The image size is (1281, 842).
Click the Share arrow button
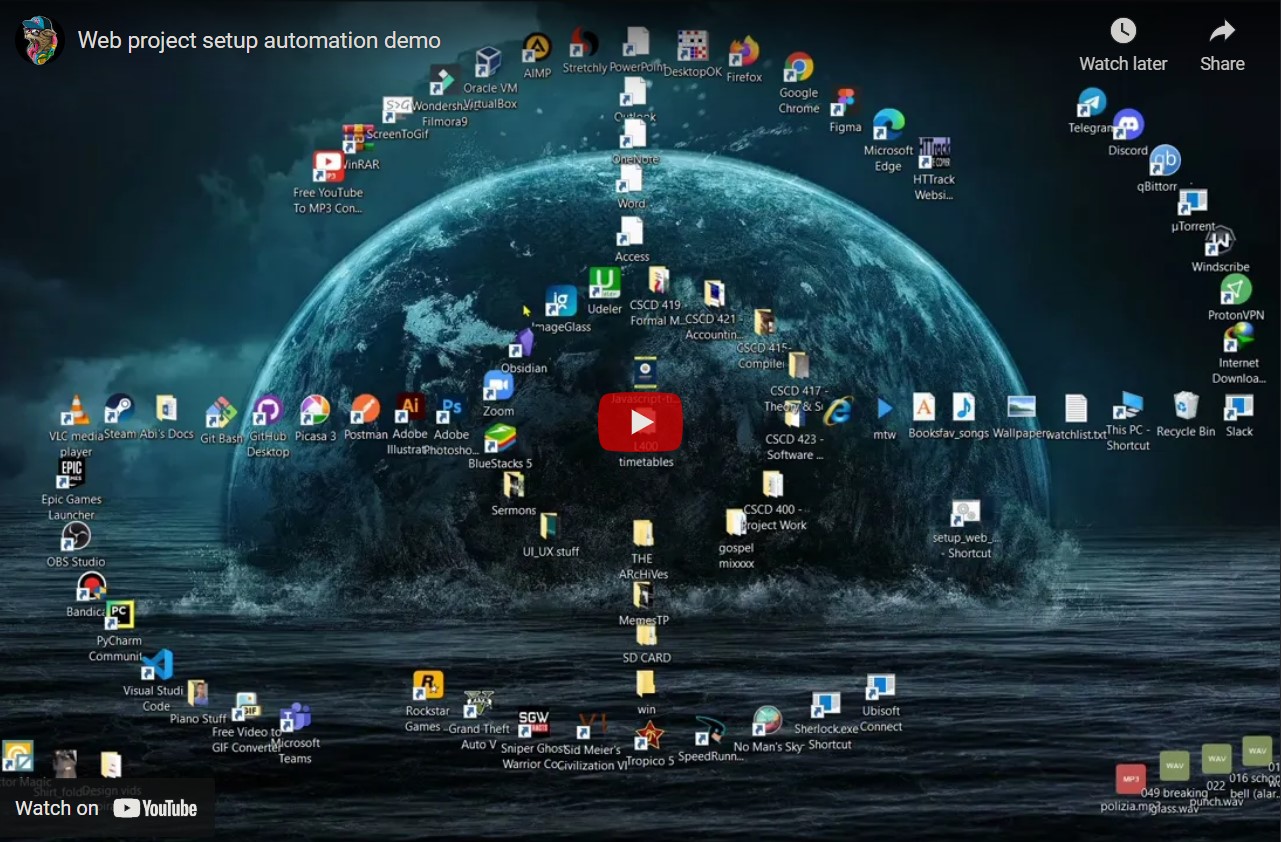click(1222, 31)
